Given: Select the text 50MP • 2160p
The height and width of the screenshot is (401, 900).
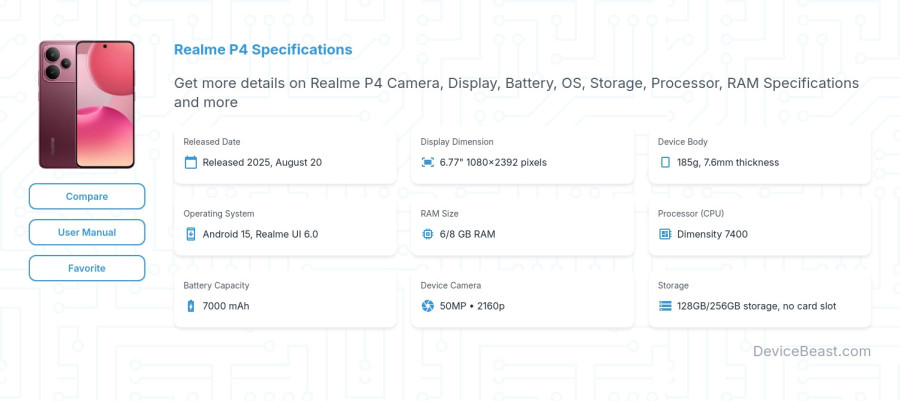Looking at the screenshot, I should [472, 306].
